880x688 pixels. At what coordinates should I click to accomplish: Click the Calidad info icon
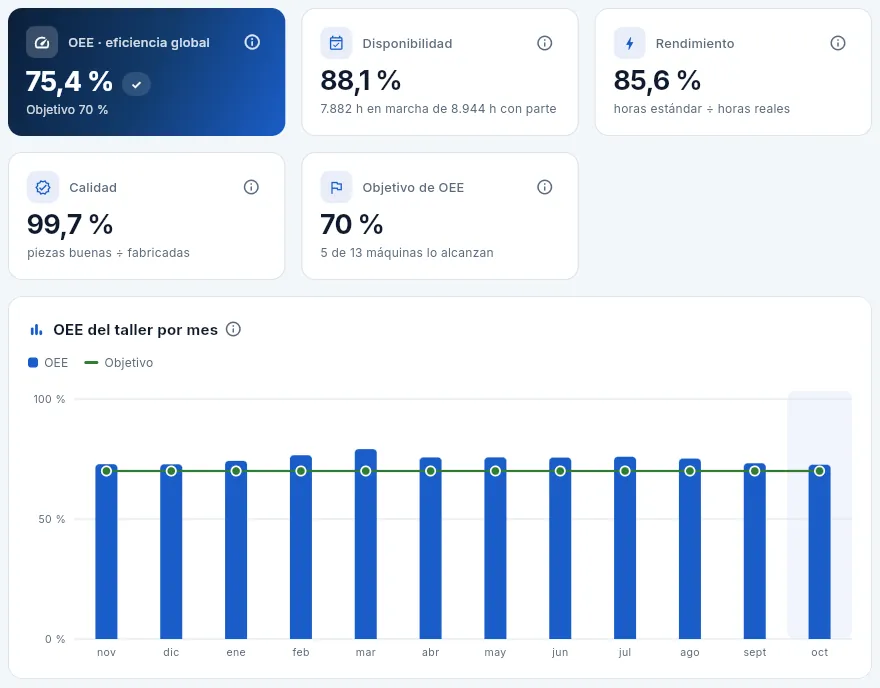tap(251, 187)
